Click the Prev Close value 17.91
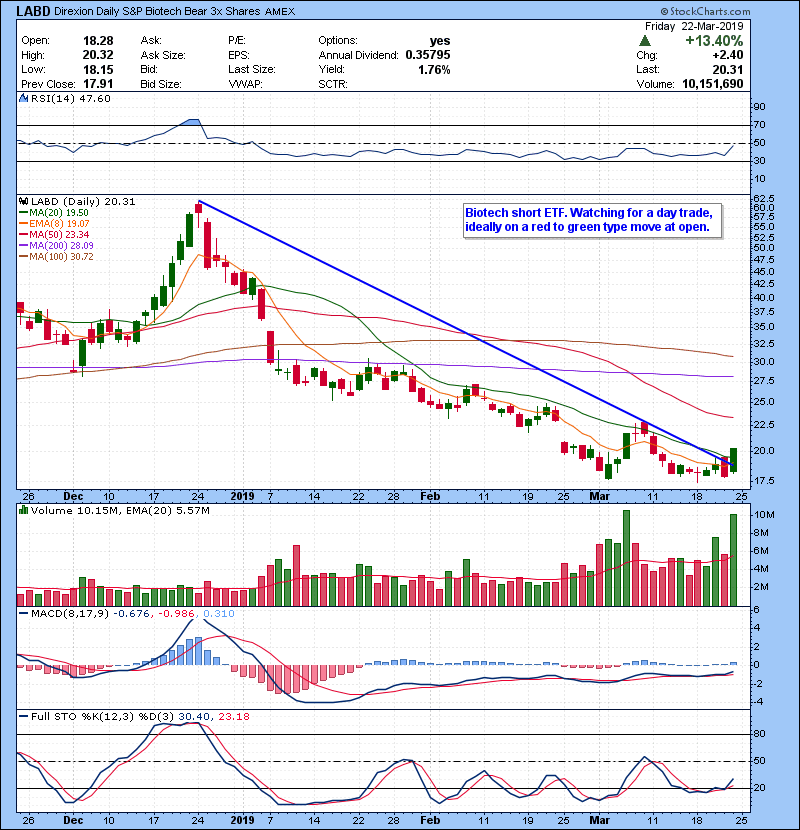Viewport: 800px width, 830px height. pos(98,84)
